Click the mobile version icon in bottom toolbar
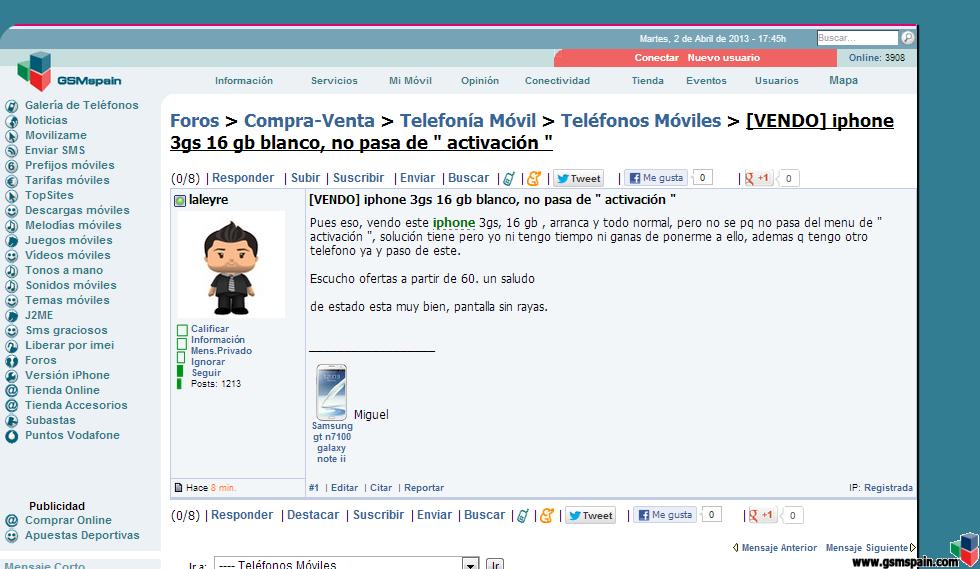This screenshot has width=980, height=569. pyautogui.click(x=522, y=516)
